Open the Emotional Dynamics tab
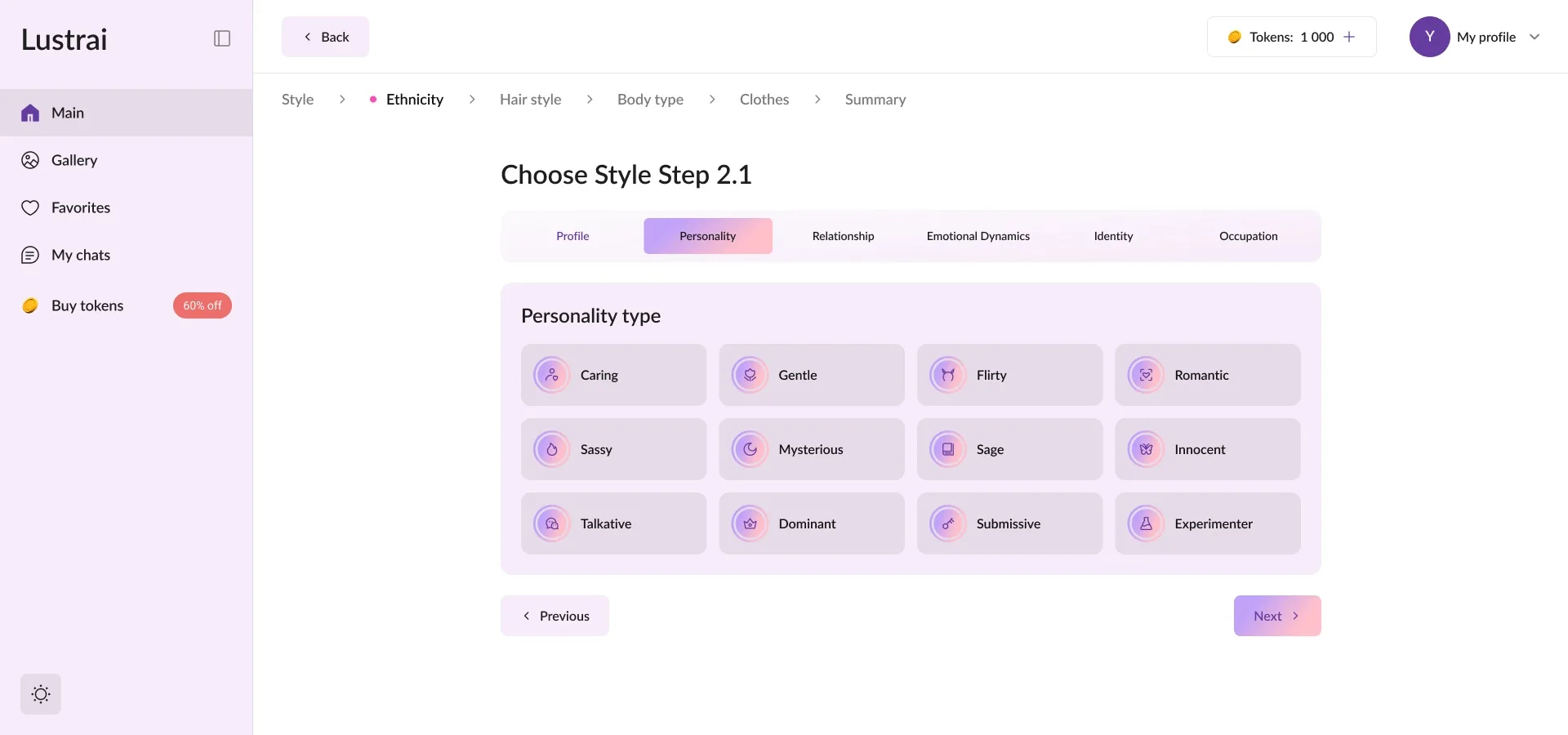 coord(978,236)
